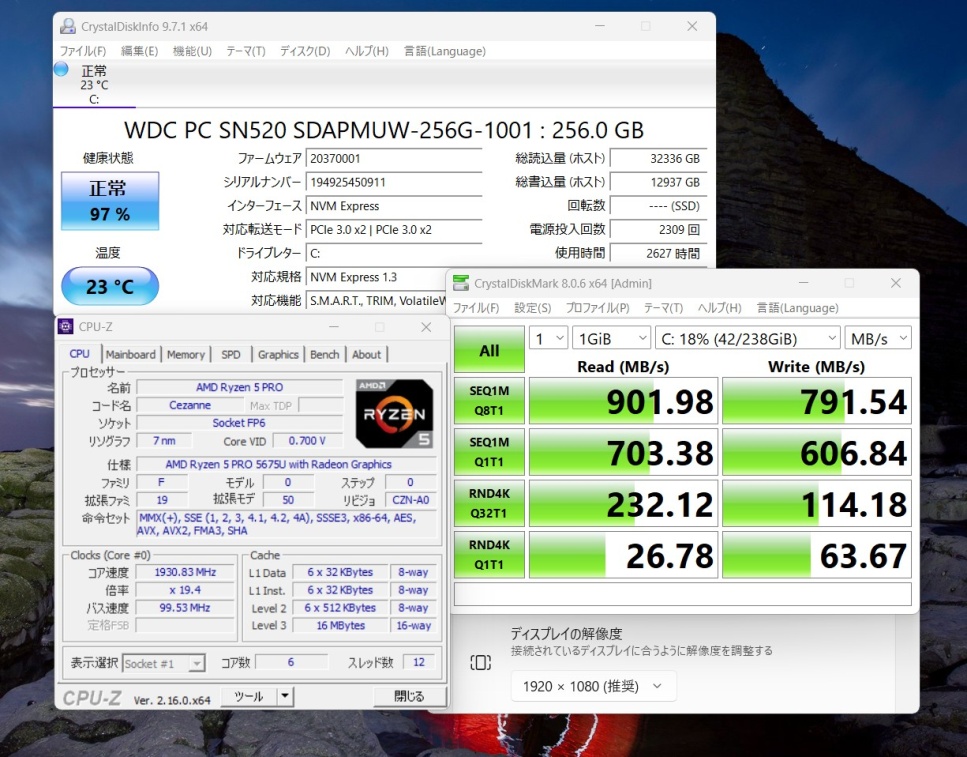Open ヘルプ(H) menu in CrystalDiskMark
The width and height of the screenshot is (967, 757).
pos(720,308)
